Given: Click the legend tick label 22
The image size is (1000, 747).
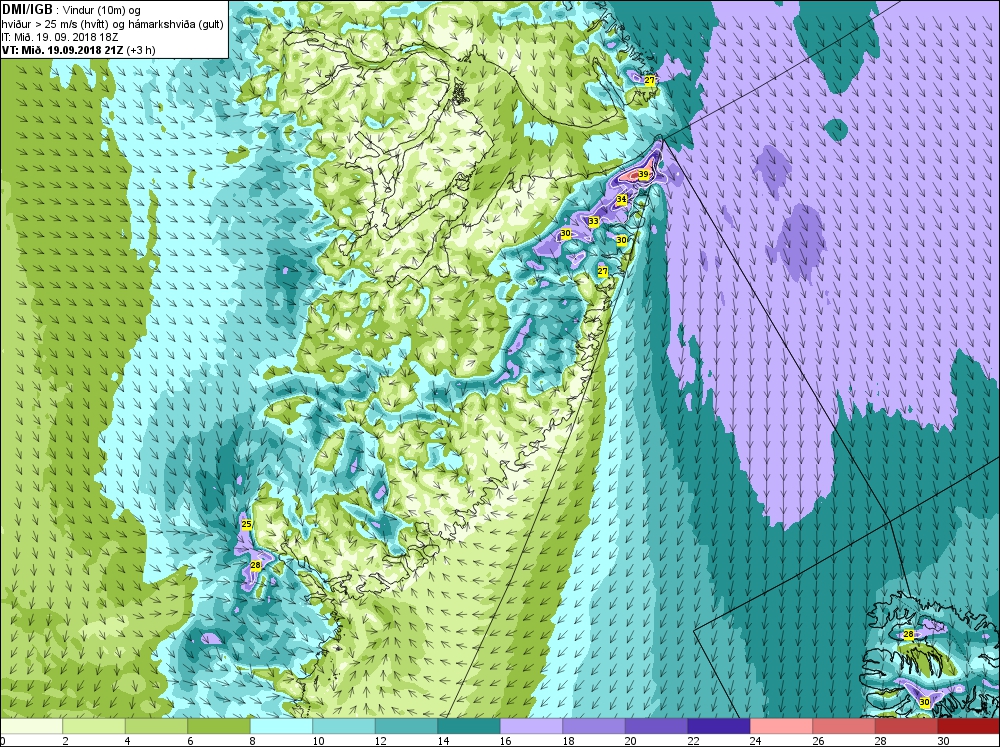Looking at the screenshot, I should 693,741.
